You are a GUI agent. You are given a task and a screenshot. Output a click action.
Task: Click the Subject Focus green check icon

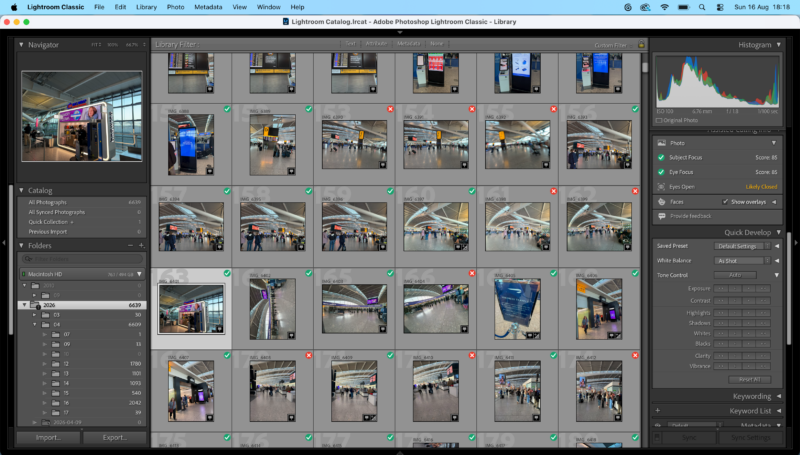click(661, 158)
